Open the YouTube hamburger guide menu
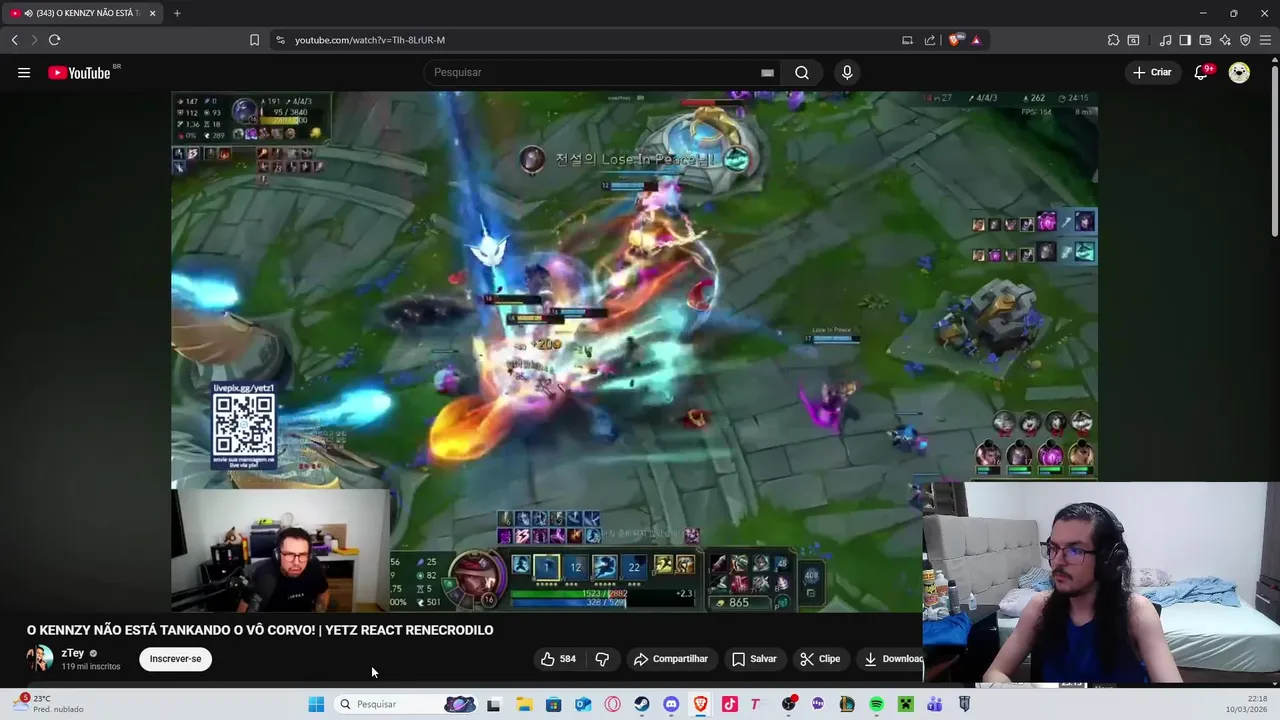Image resolution: width=1280 pixels, height=720 pixels. pos(24,72)
